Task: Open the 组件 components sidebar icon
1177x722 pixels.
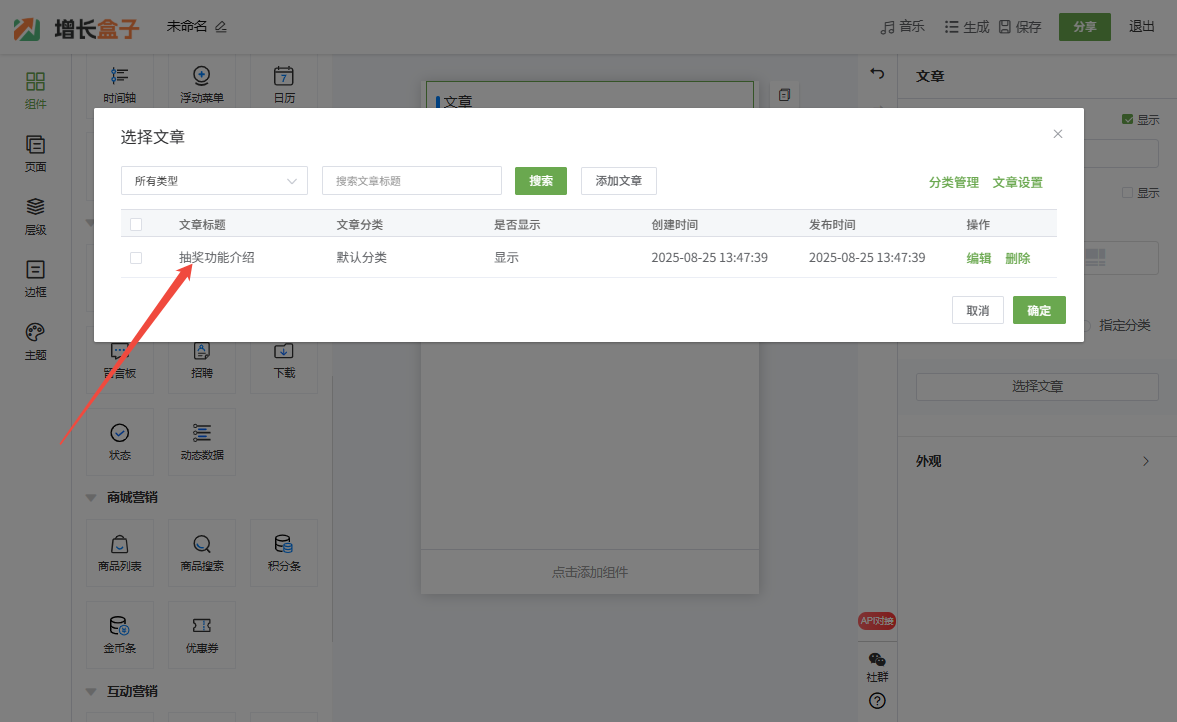Action: [35, 89]
